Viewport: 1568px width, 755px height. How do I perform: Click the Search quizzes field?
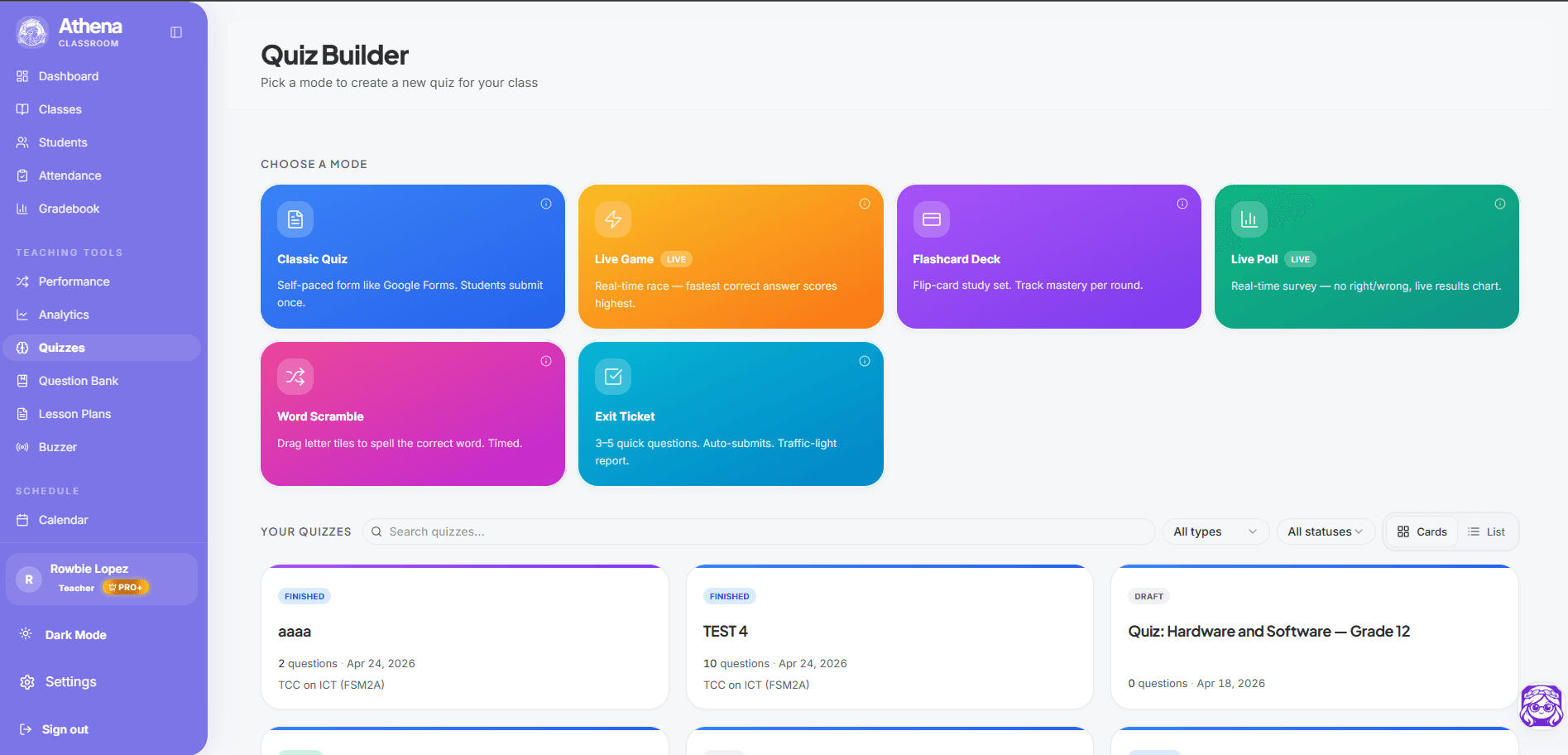point(759,531)
